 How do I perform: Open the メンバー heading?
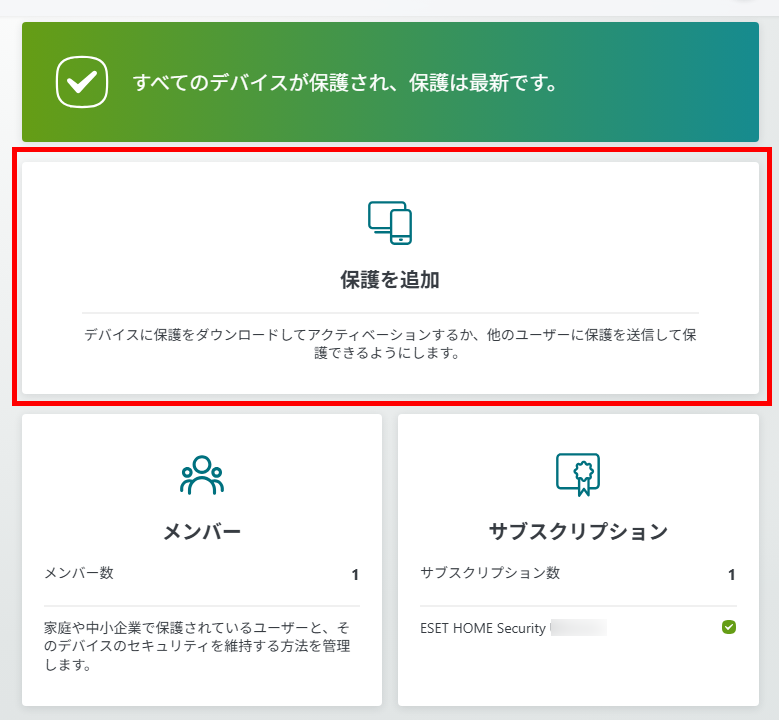tap(202, 531)
